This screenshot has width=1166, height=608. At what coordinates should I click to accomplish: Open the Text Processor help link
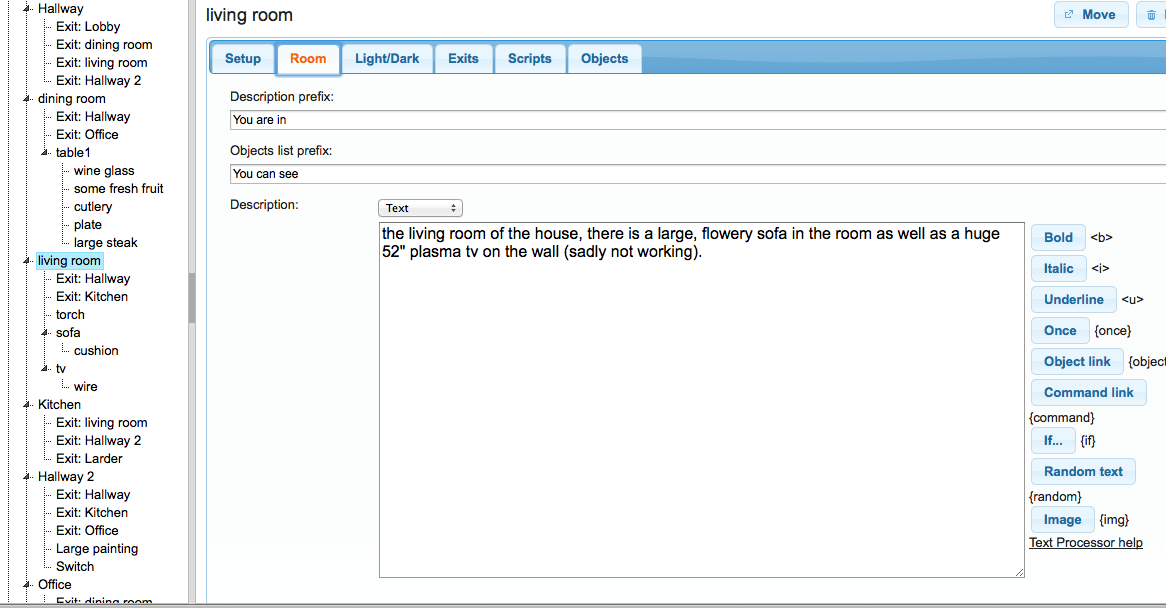tap(1085, 543)
